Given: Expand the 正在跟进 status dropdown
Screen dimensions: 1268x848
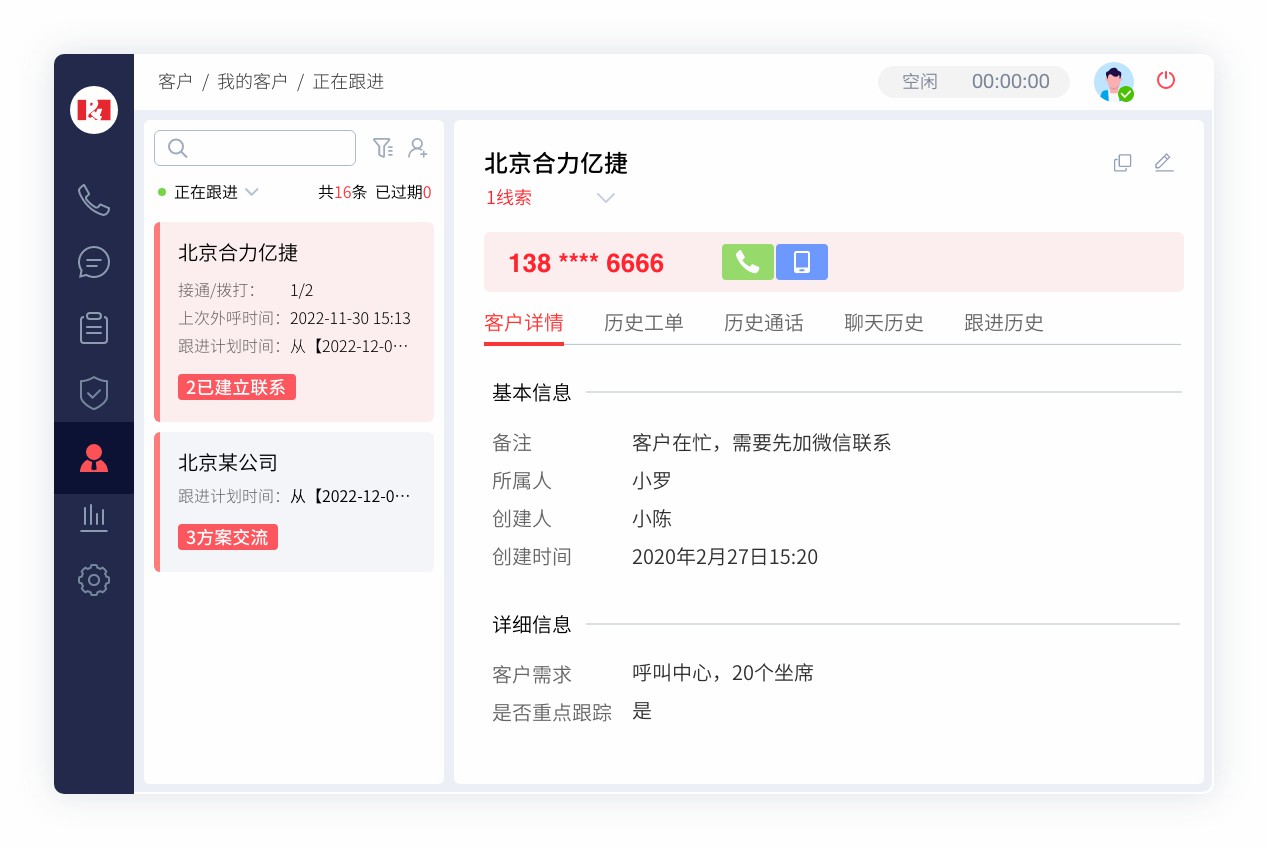Looking at the screenshot, I should coord(217,192).
